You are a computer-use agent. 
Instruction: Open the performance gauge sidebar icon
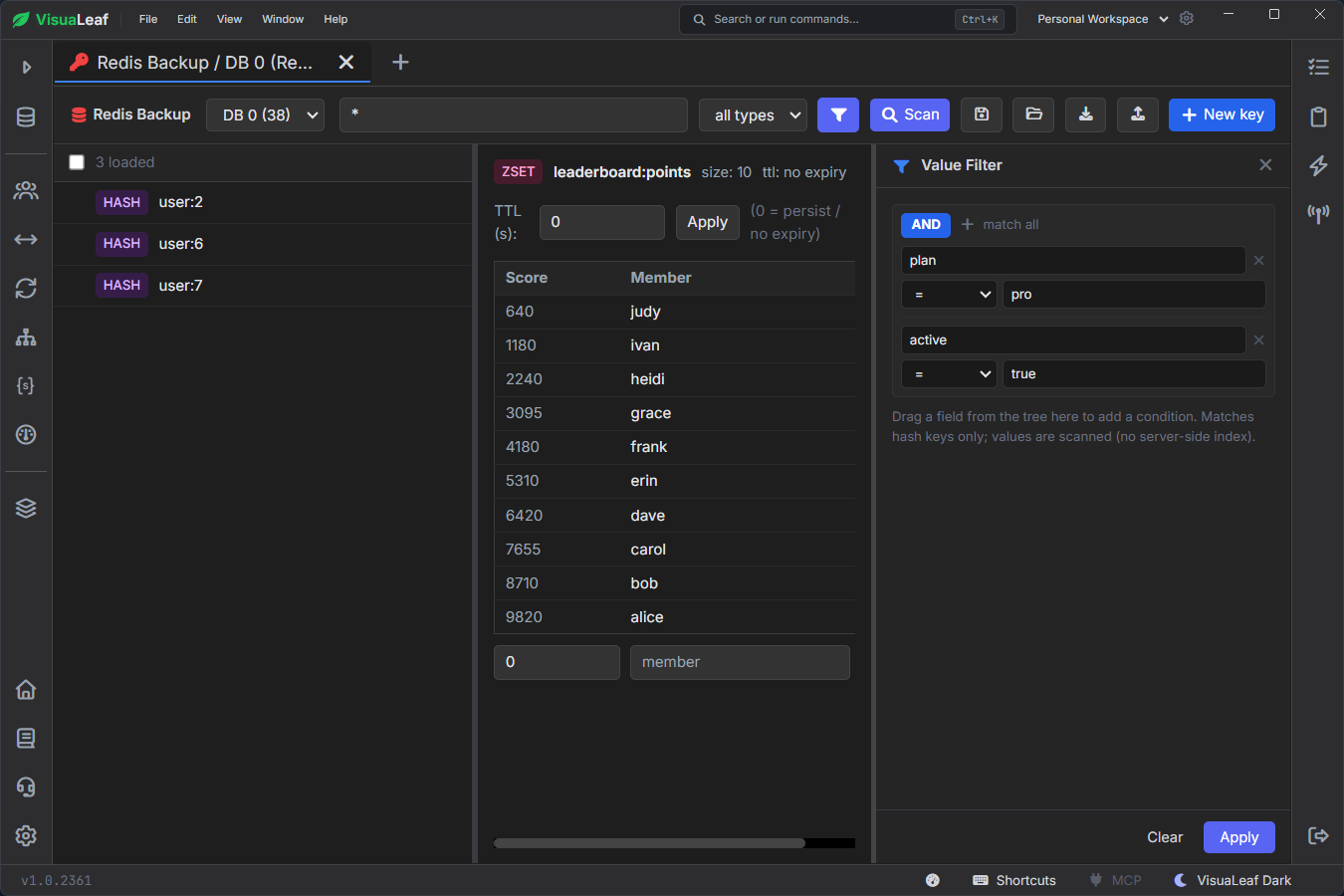click(26, 434)
